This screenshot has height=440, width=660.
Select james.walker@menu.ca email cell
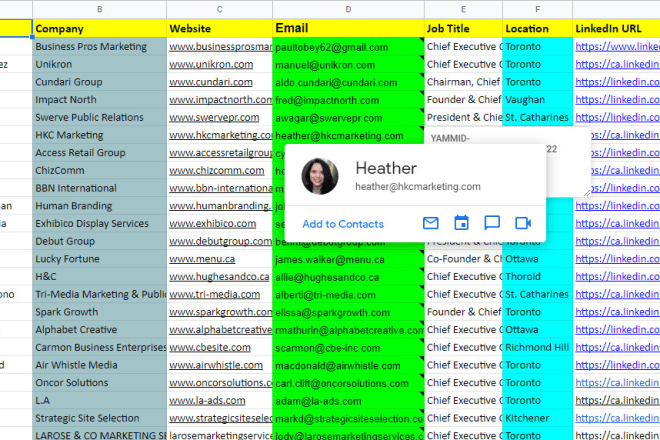348,259
